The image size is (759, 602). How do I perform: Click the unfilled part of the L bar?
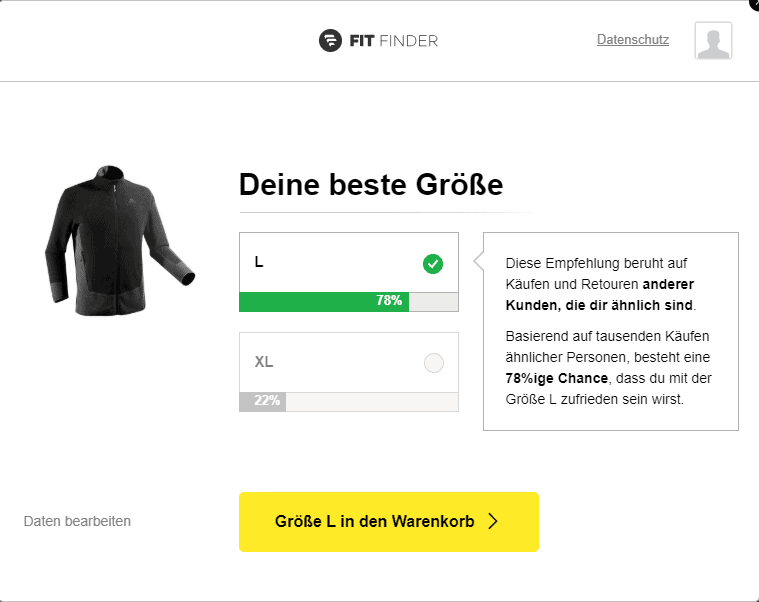pos(433,301)
